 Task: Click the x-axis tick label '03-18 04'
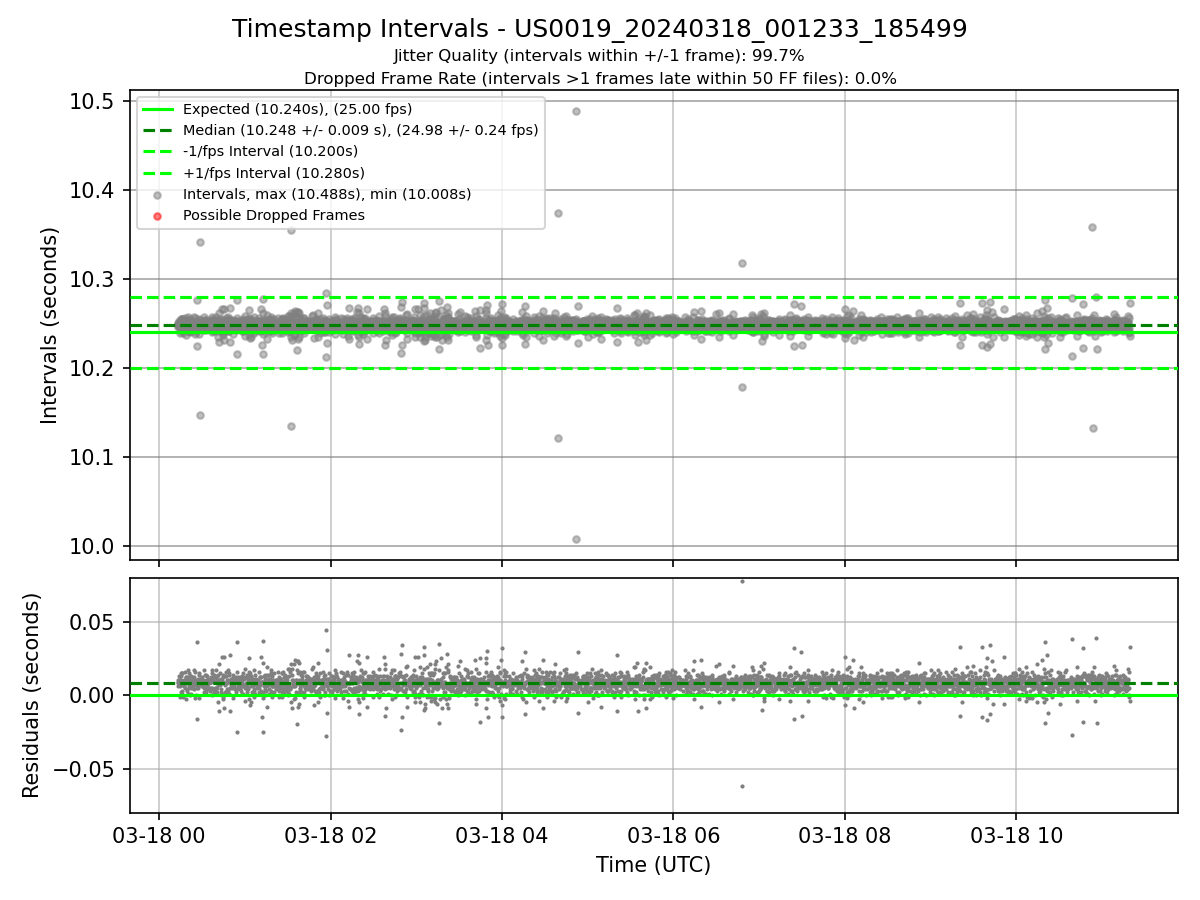point(502,836)
